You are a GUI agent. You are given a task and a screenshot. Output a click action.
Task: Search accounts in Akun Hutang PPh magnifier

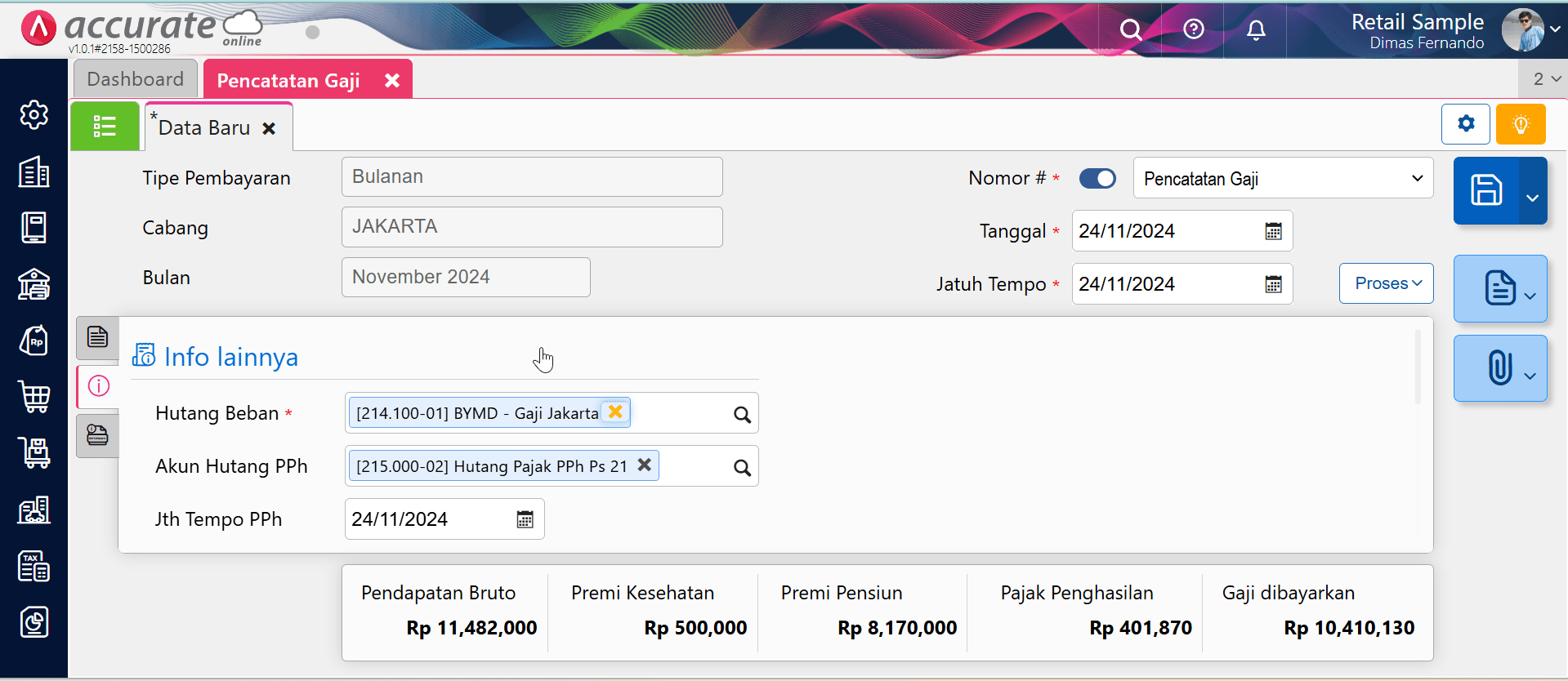tap(742, 468)
